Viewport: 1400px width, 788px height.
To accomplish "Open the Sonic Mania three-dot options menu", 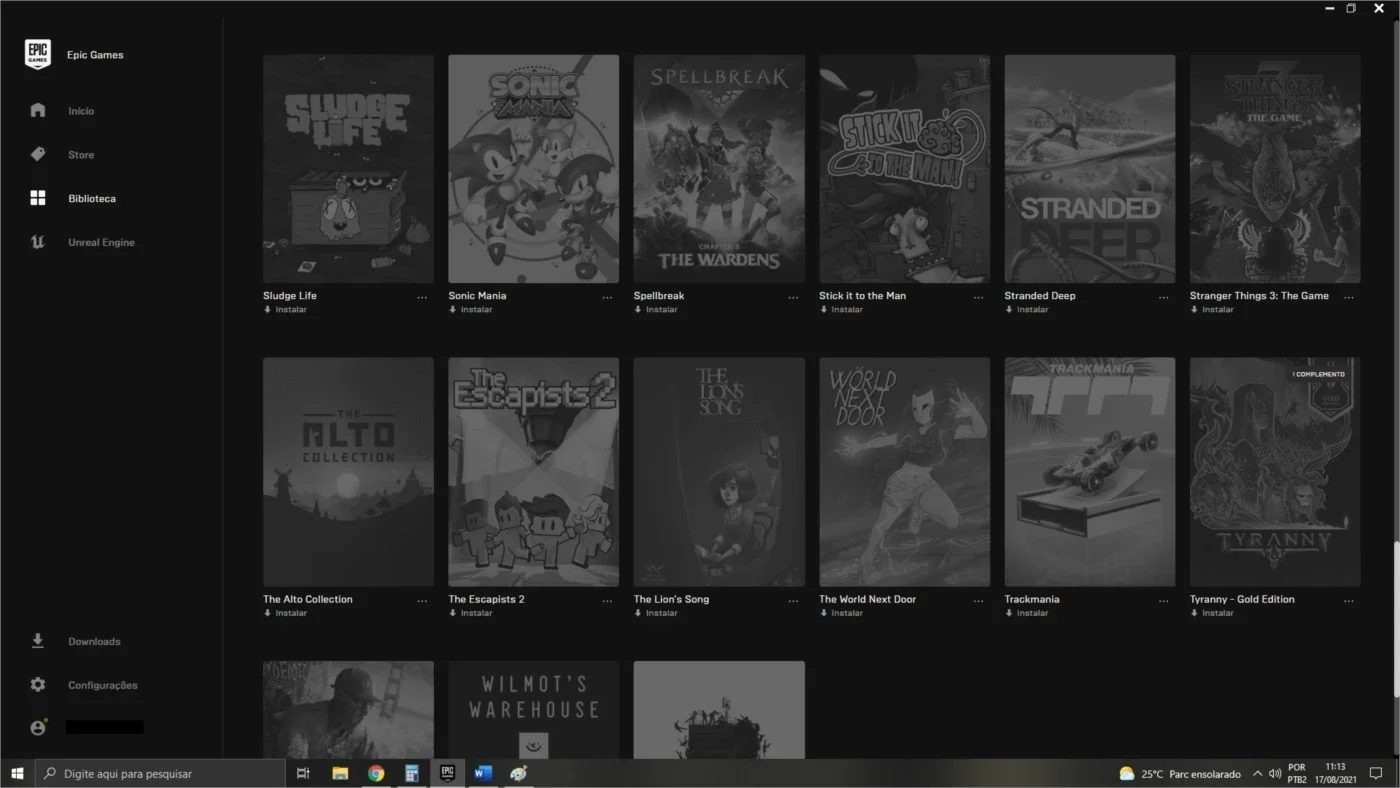I will 607,297.
